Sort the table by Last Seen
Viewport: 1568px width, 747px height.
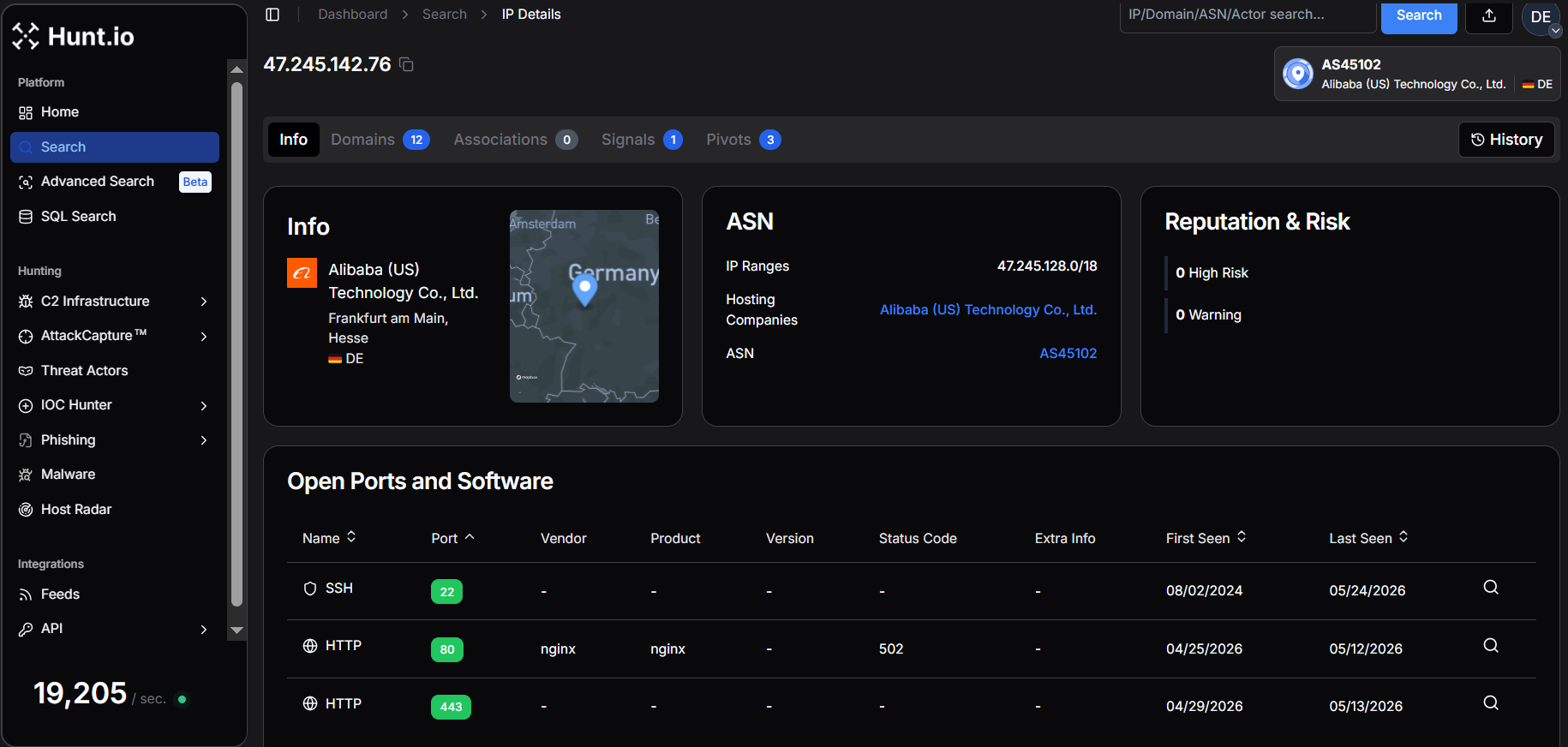pyautogui.click(x=1368, y=538)
